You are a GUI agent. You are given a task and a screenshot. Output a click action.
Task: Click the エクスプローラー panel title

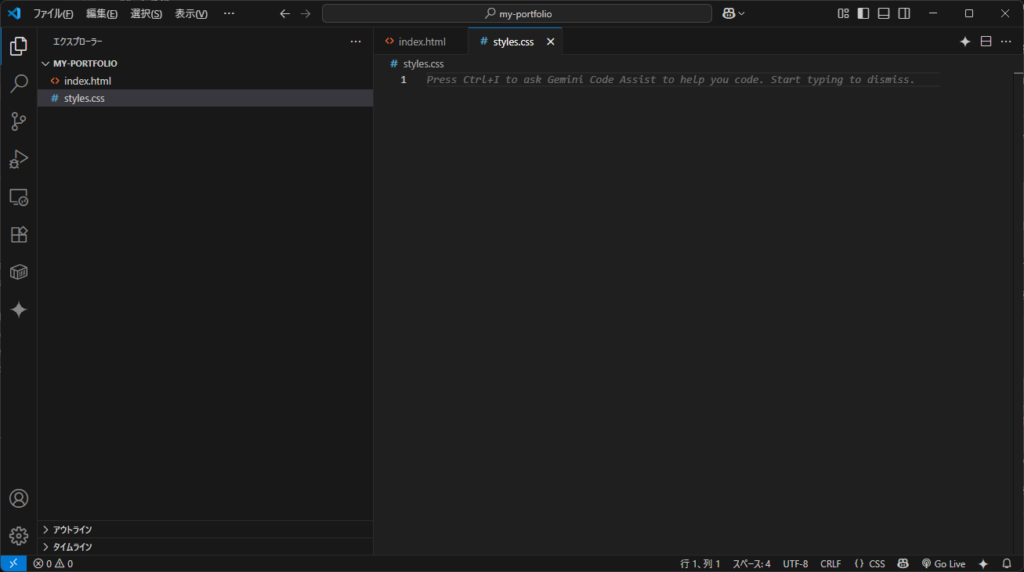78,41
